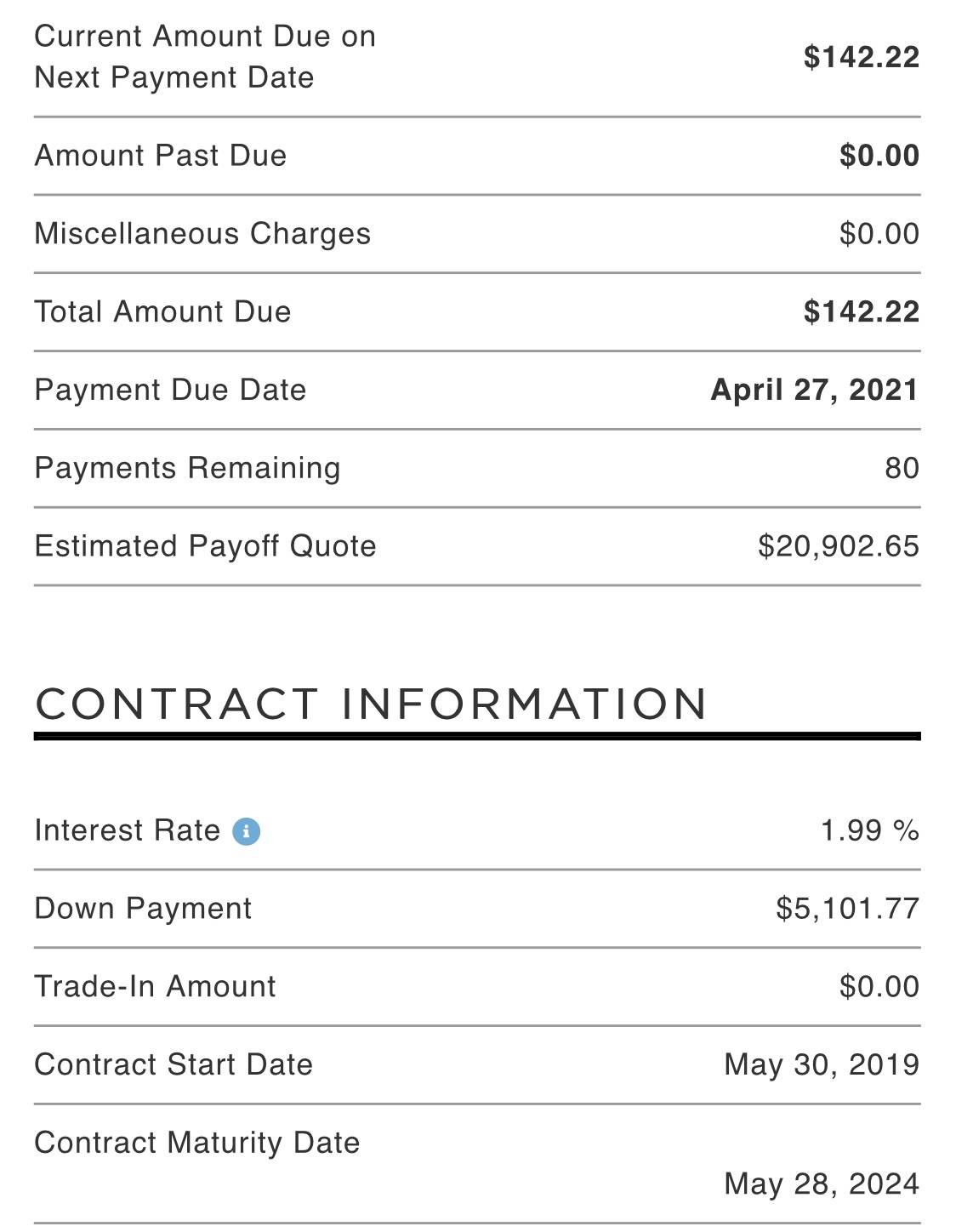Click the $142.22 Total Amount Due value
Image resolution: width=956 pixels, height=1232 pixels.
coord(862,312)
